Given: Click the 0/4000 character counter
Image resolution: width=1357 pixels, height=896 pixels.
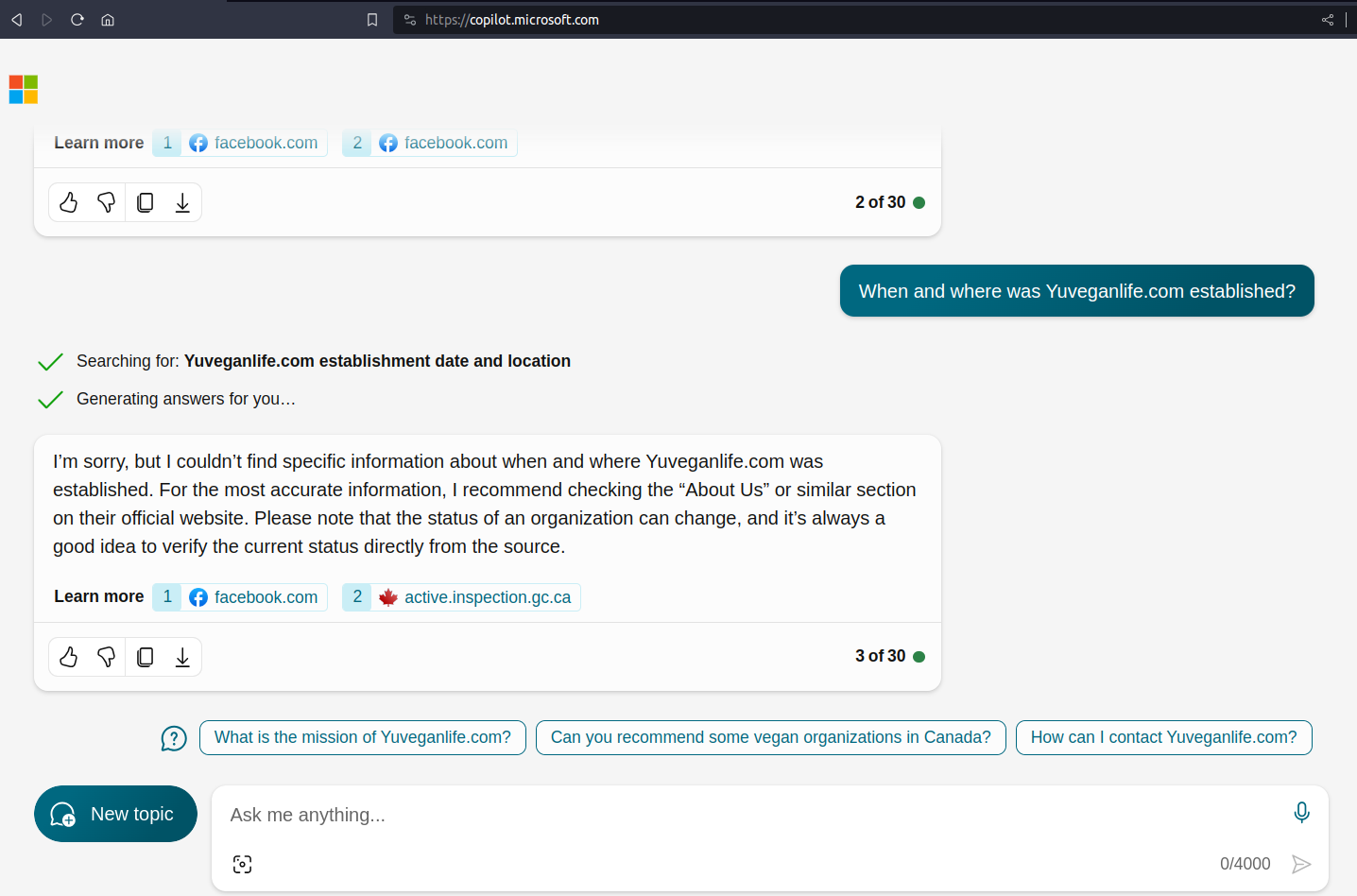Looking at the screenshot, I should coord(1245,864).
